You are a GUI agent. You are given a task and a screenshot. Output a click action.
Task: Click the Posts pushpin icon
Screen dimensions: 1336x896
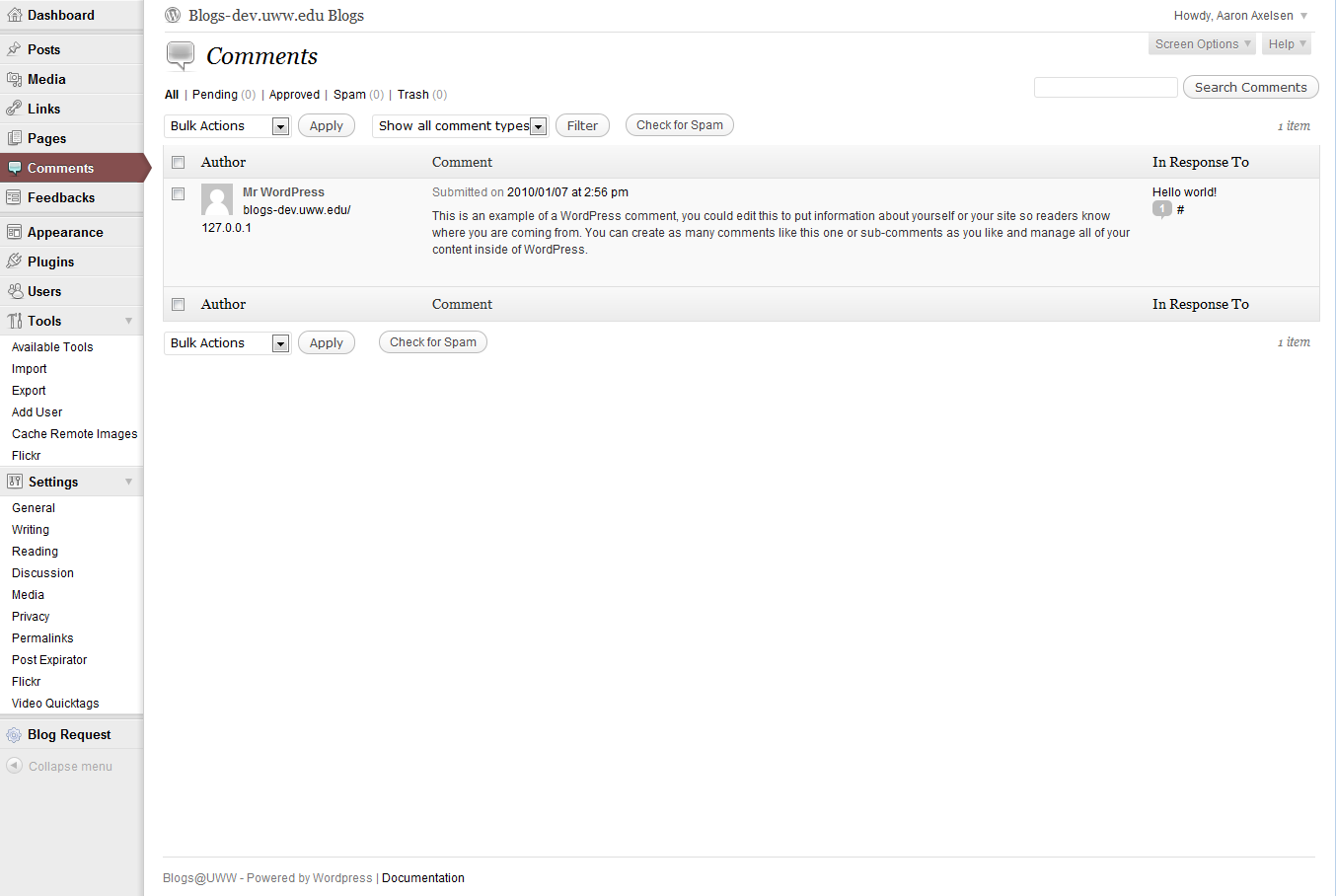click(x=14, y=49)
